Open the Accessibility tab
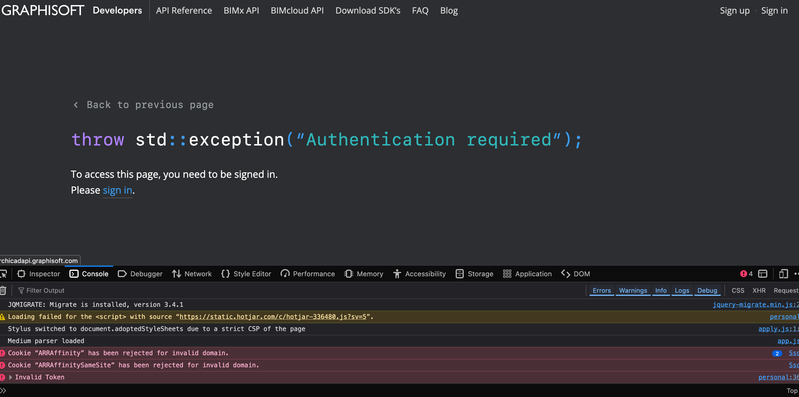This screenshot has height=397, width=799. [419, 274]
